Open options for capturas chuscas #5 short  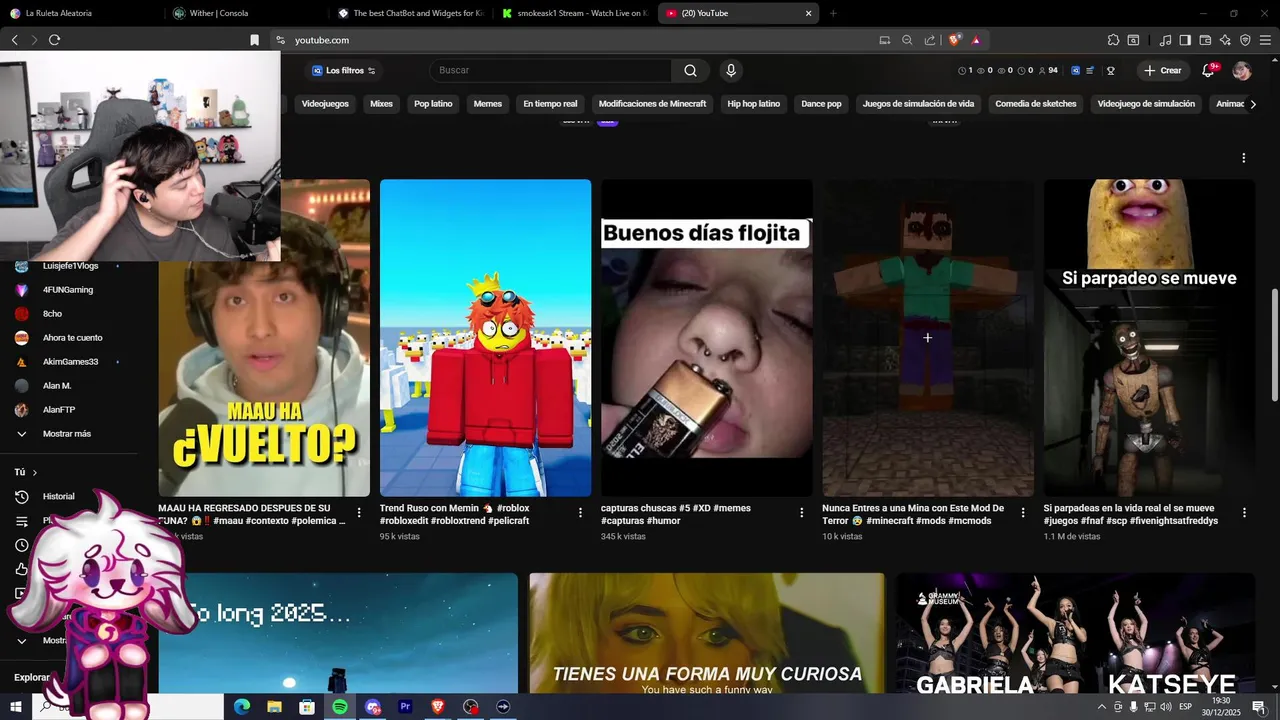pyautogui.click(x=801, y=513)
